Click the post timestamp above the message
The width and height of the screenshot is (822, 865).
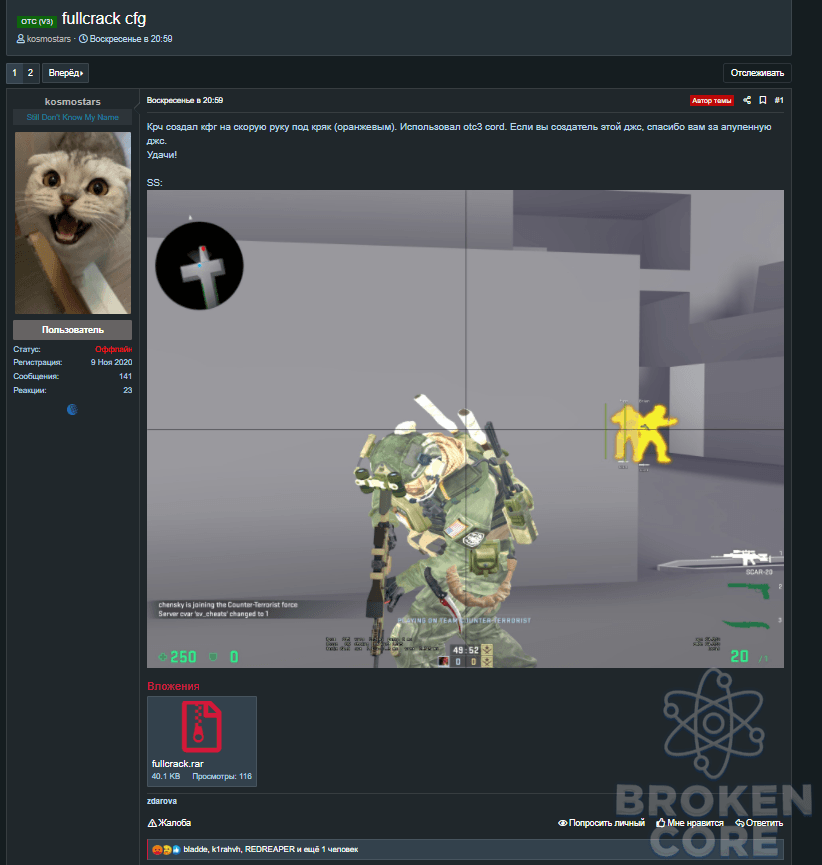tap(185, 100)
